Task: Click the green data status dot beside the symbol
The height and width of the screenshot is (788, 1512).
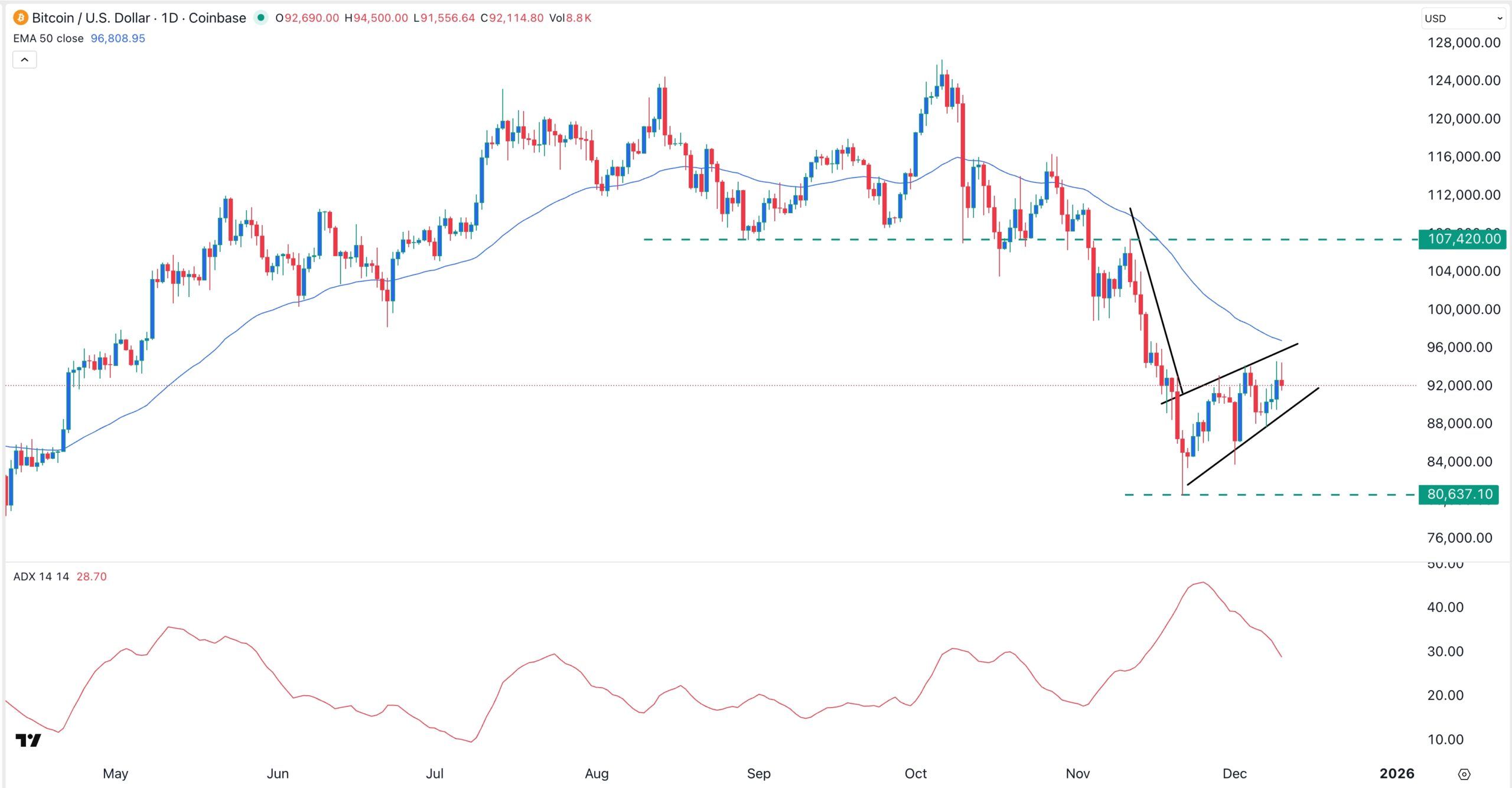Action: coord(259,18)
